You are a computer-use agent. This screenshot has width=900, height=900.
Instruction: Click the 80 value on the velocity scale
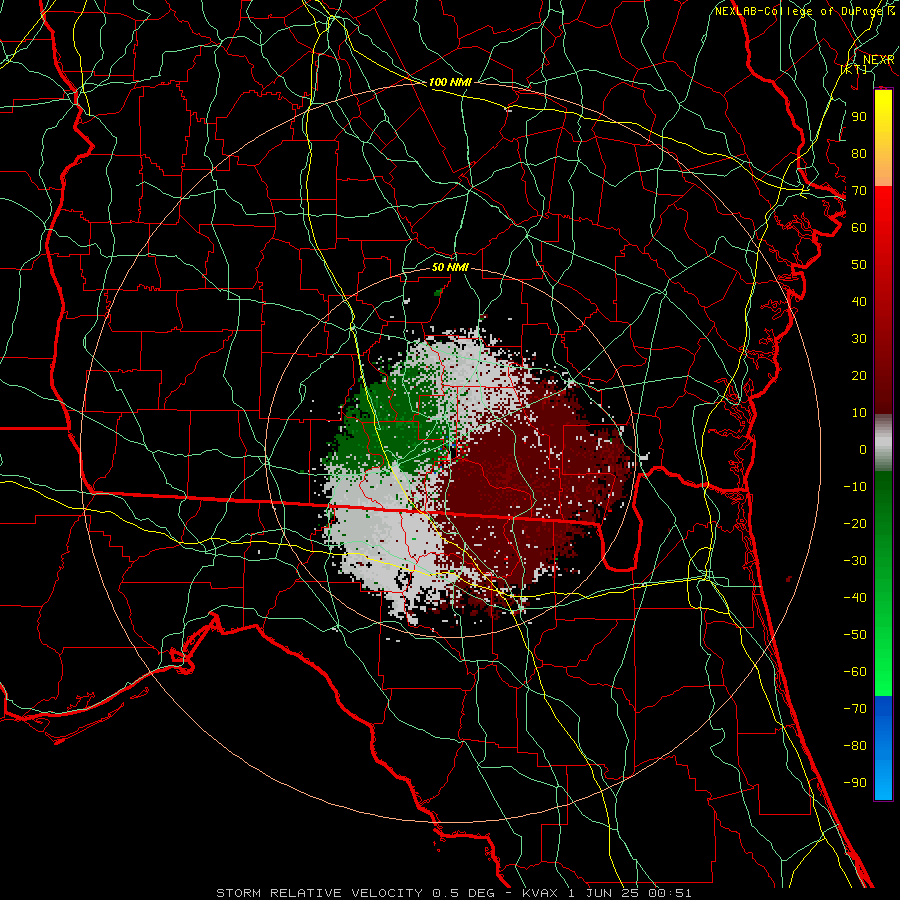click(x=859, y=154)
